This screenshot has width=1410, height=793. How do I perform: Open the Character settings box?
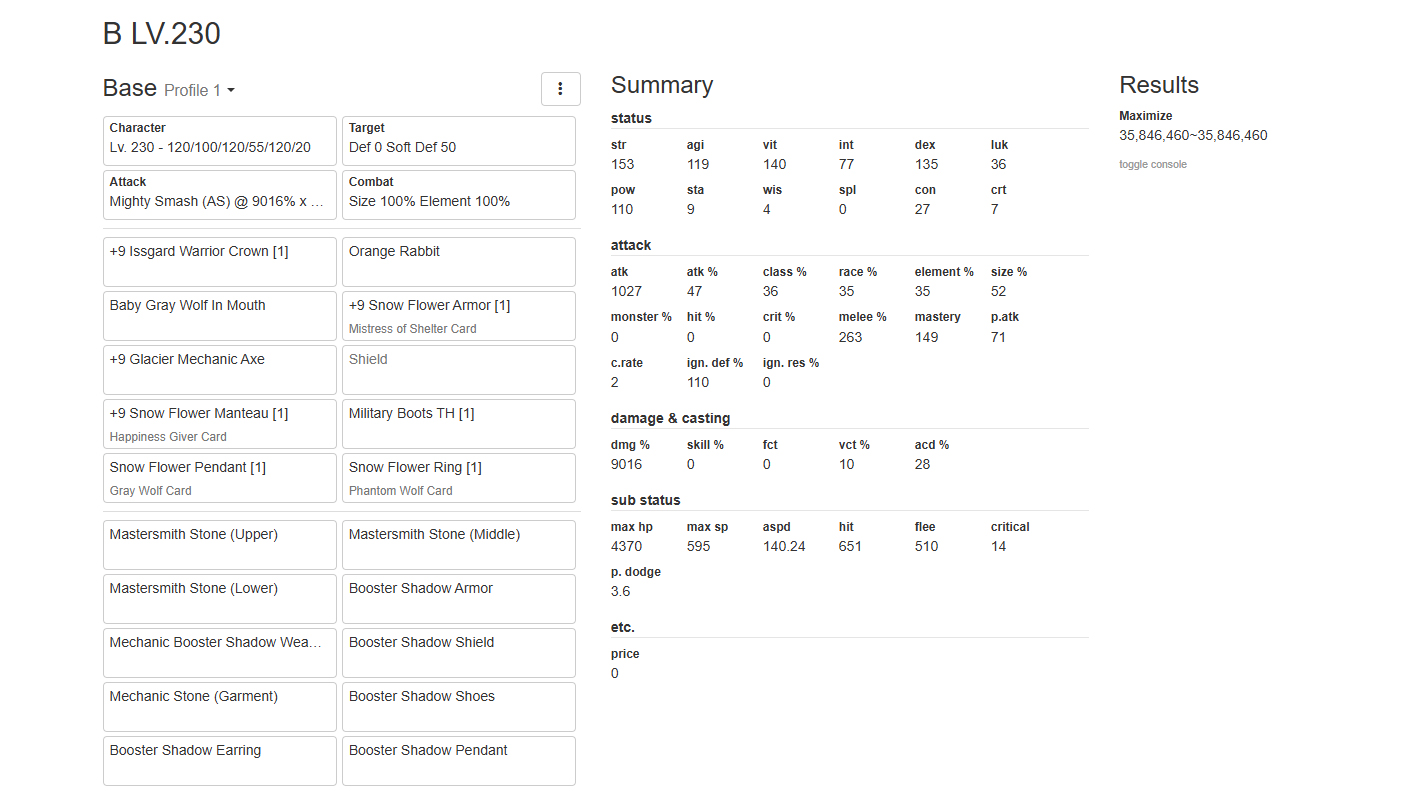219,141
